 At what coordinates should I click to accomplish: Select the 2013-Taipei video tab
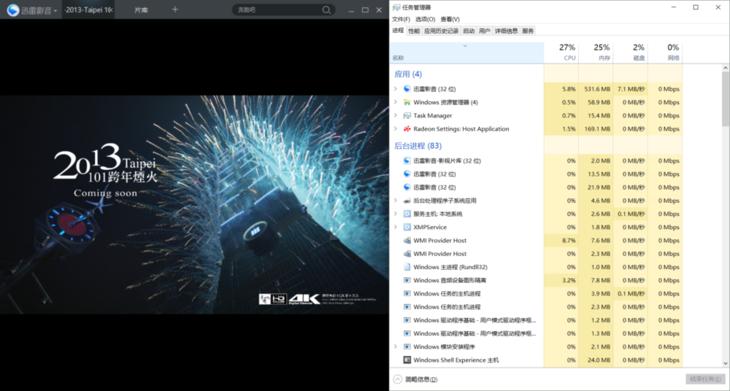tap(88, 10)
